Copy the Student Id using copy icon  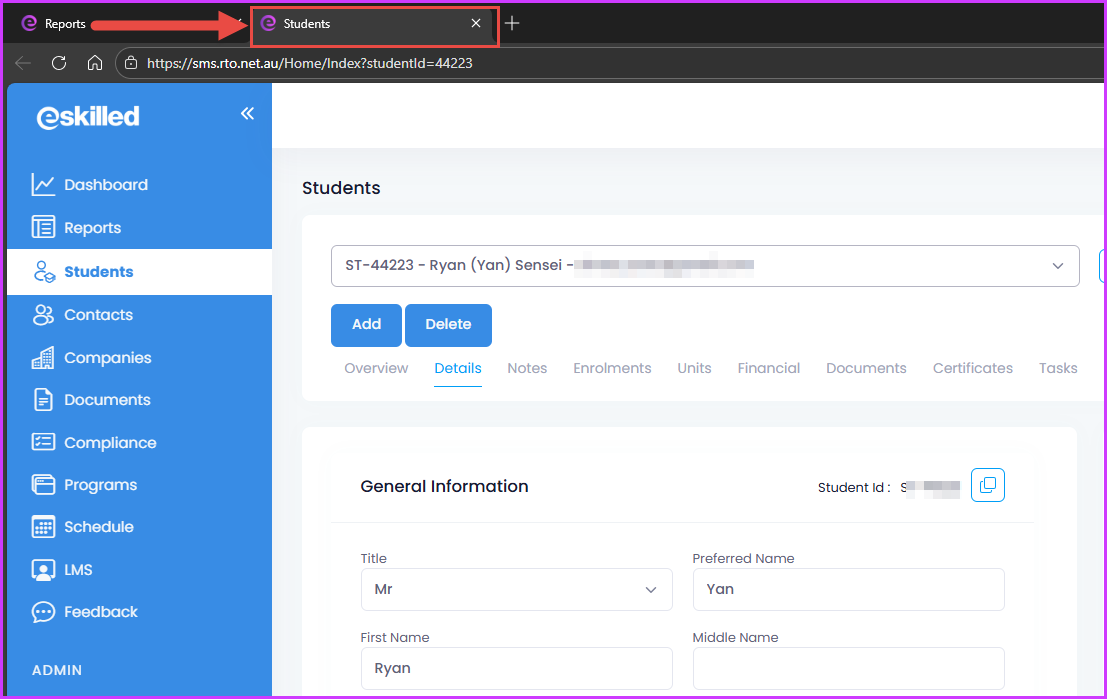point(987,485)
